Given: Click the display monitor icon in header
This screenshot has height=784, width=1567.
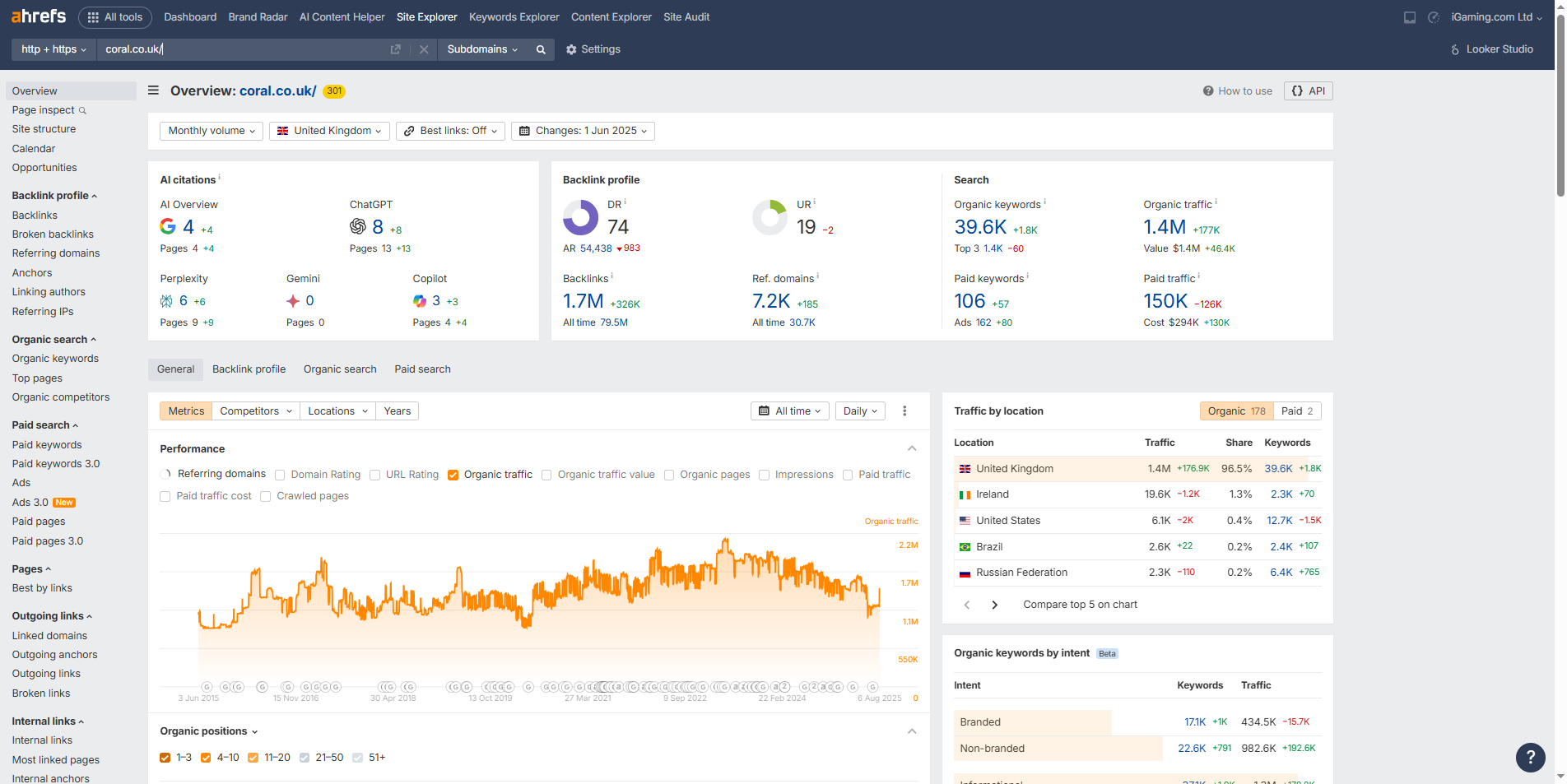Looking at the screenshot, I should click(x=1410, y=17).
